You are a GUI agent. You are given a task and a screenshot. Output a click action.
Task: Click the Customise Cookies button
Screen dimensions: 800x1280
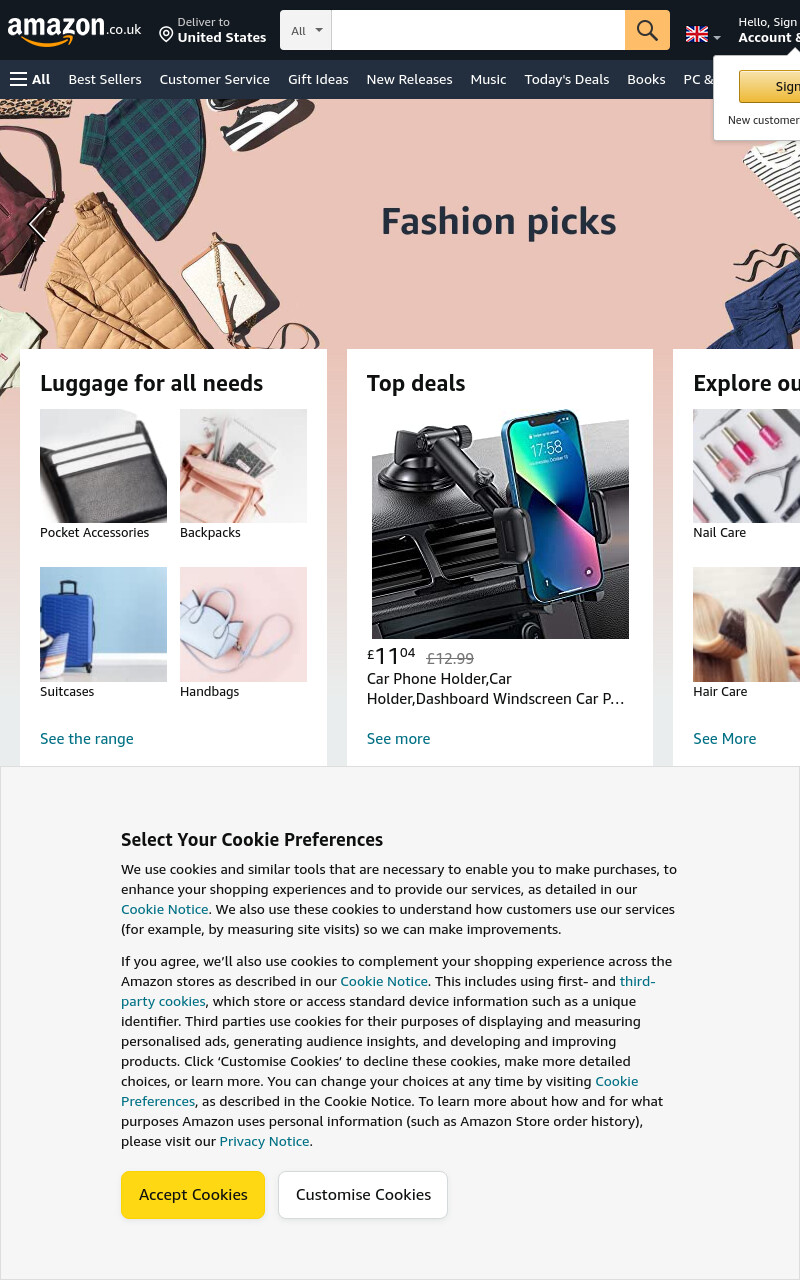pyautogui.click(x=363, y=1194)
